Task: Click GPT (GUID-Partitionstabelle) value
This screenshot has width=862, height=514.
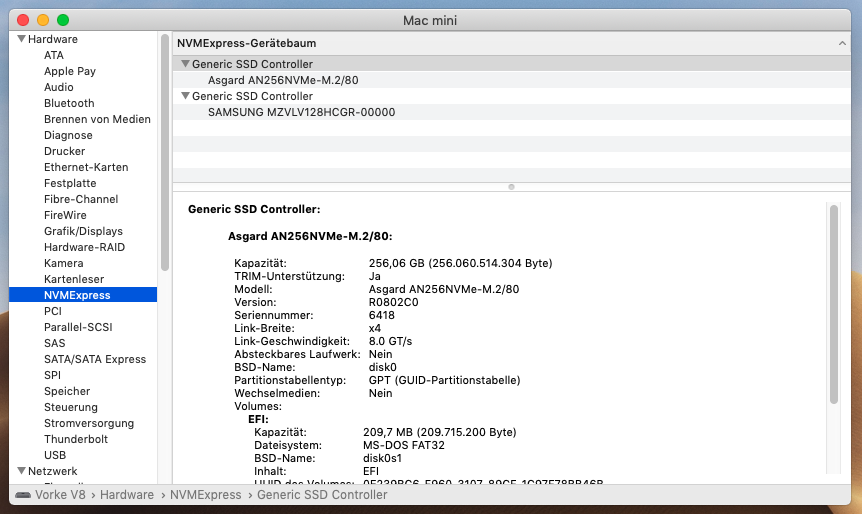Action: click(445, 380)
